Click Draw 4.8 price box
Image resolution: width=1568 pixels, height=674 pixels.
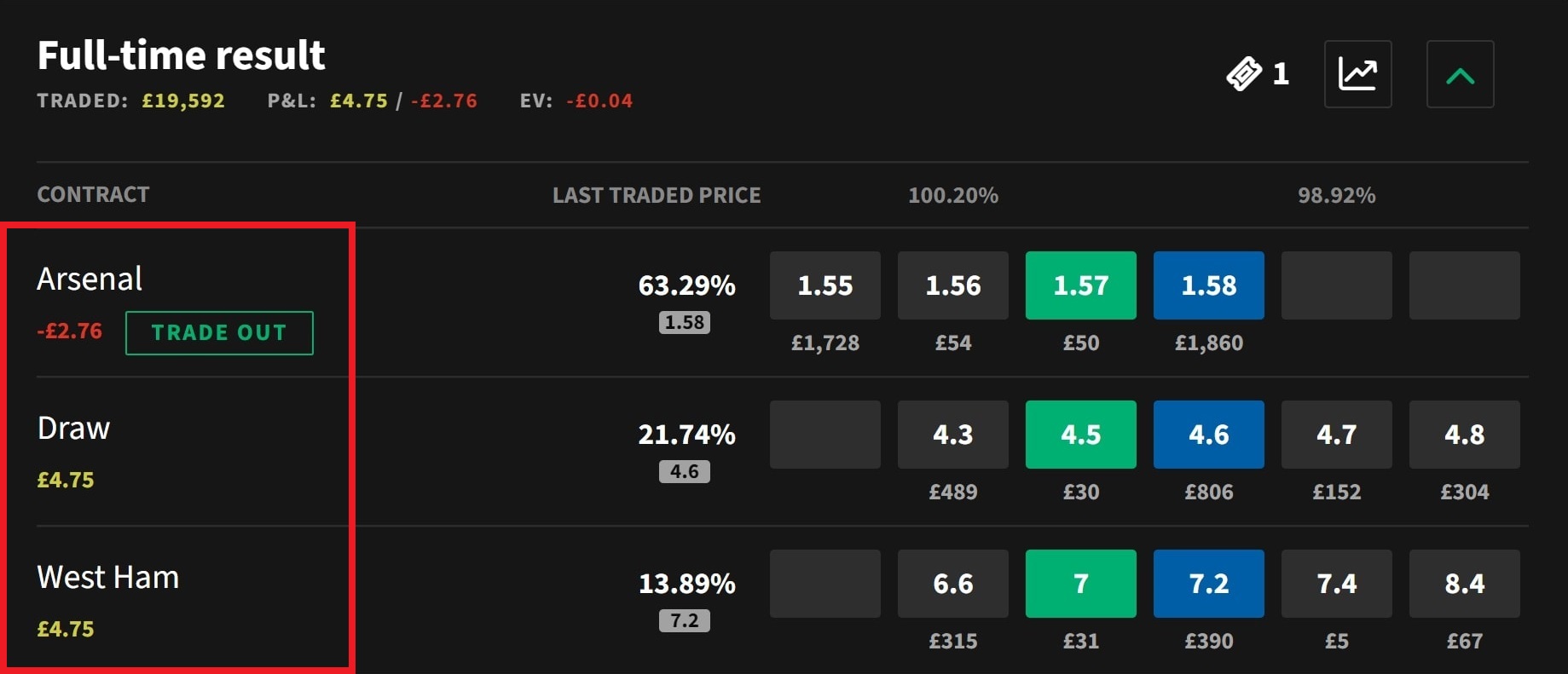[x=1464, y=435]
